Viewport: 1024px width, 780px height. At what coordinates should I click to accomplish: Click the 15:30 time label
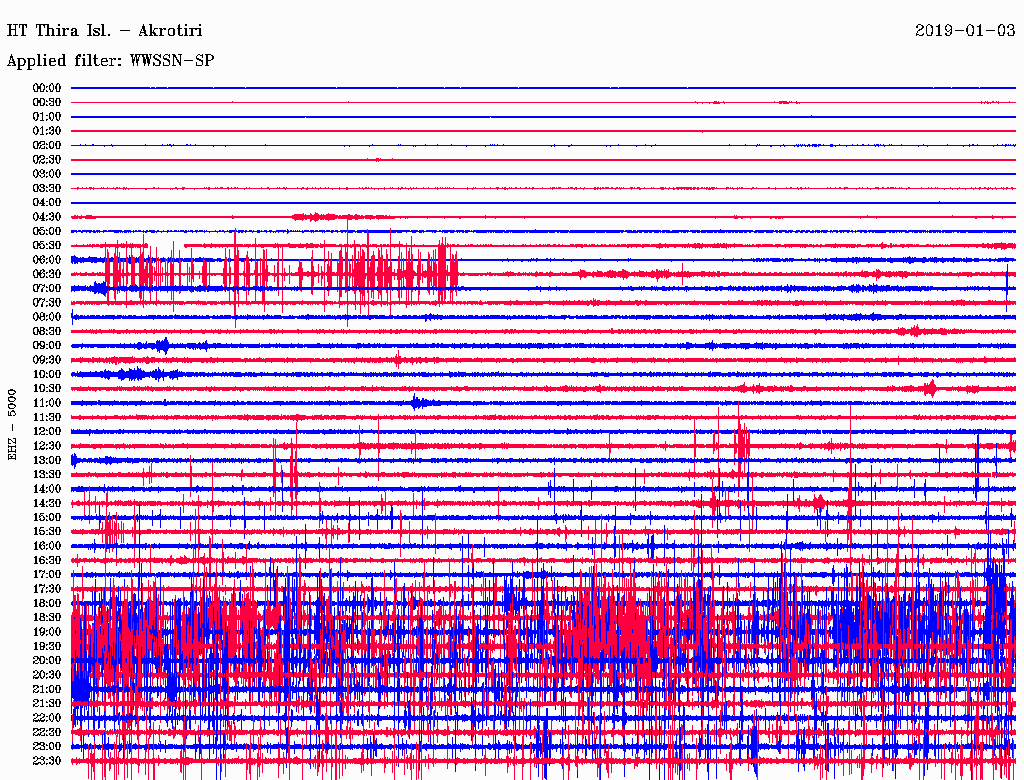[x=47, y=532]
